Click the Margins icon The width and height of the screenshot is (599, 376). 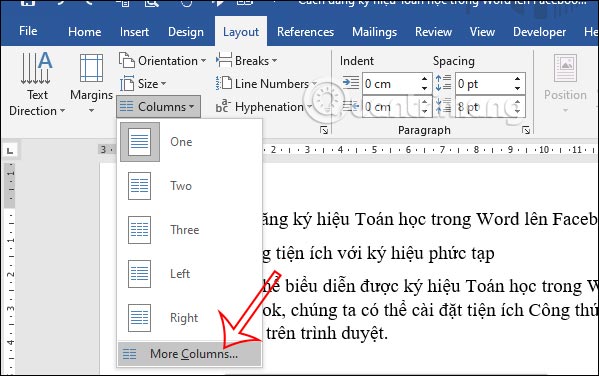[91, 68]
